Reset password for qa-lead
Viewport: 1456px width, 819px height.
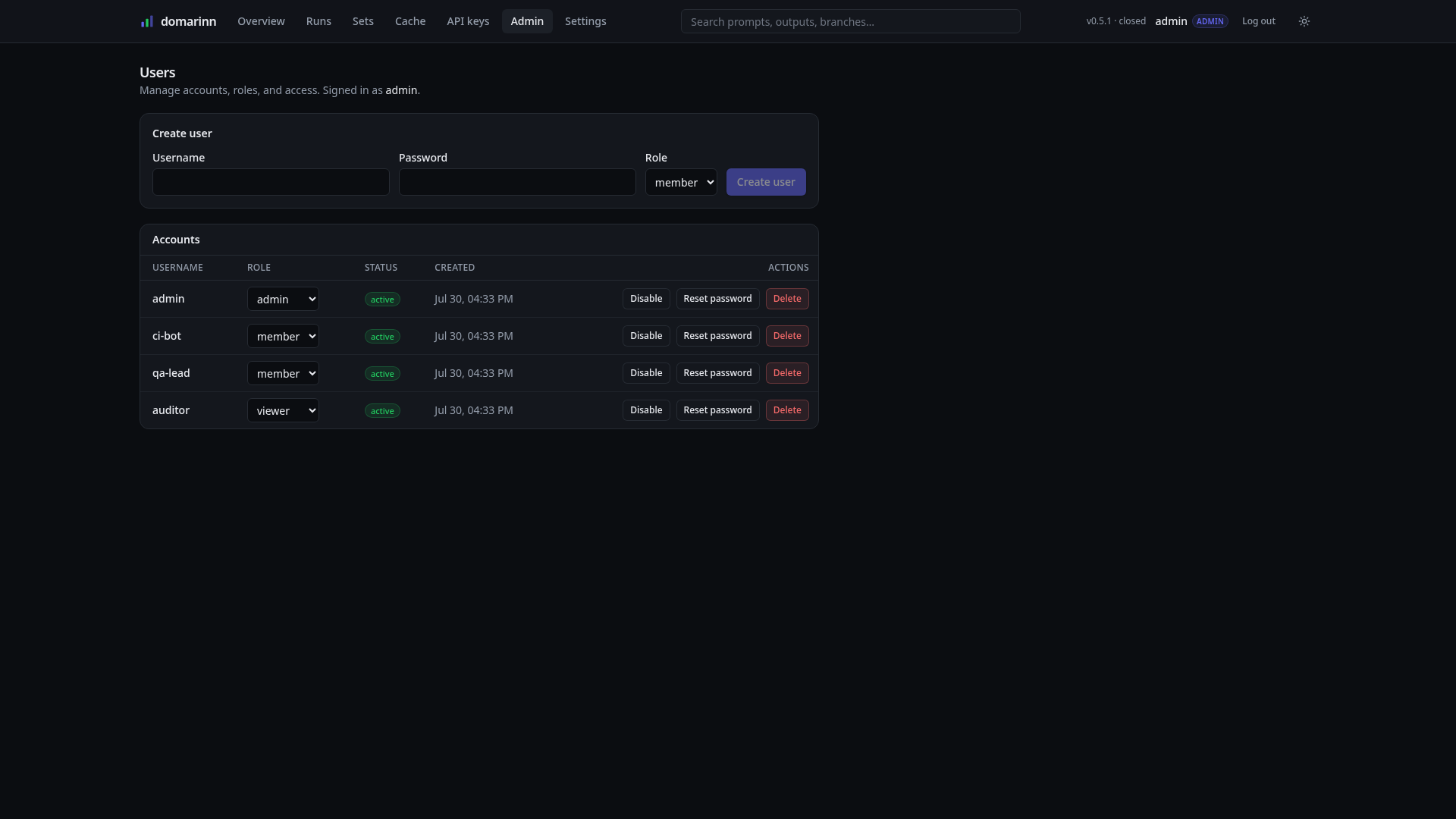click(x=717, y=373)
